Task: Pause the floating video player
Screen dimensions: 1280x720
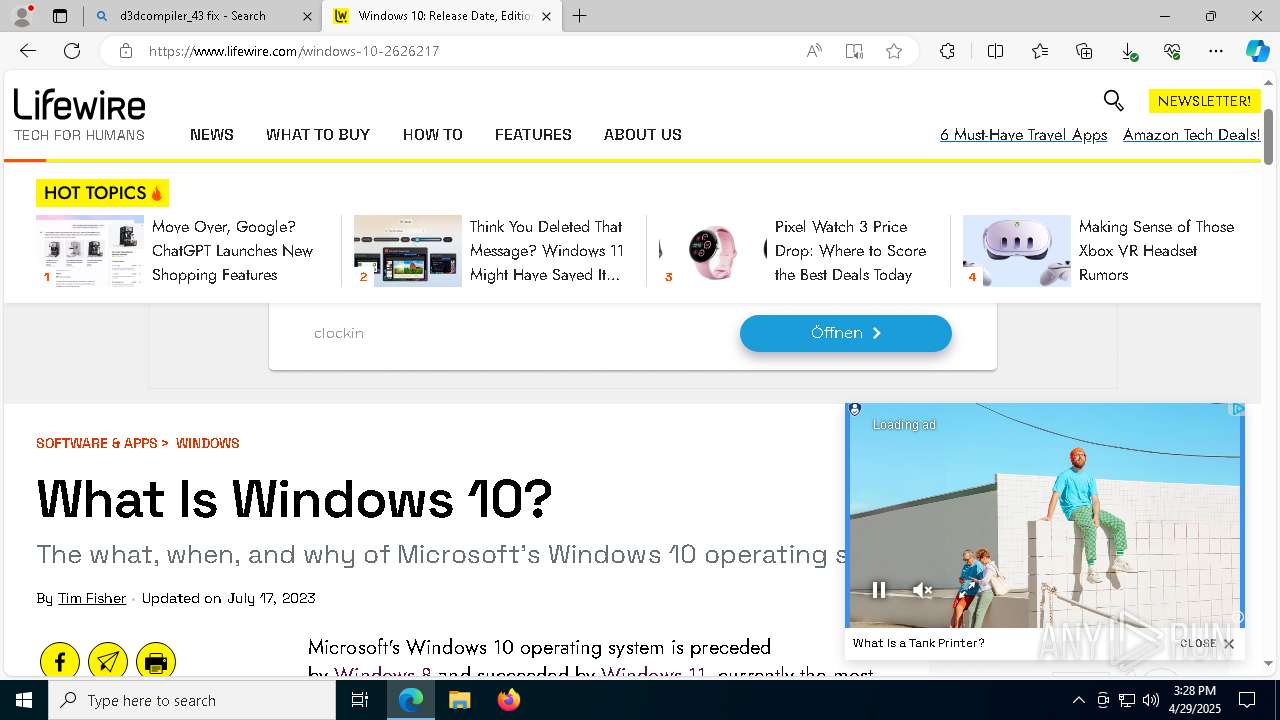Action: [879, 591]
